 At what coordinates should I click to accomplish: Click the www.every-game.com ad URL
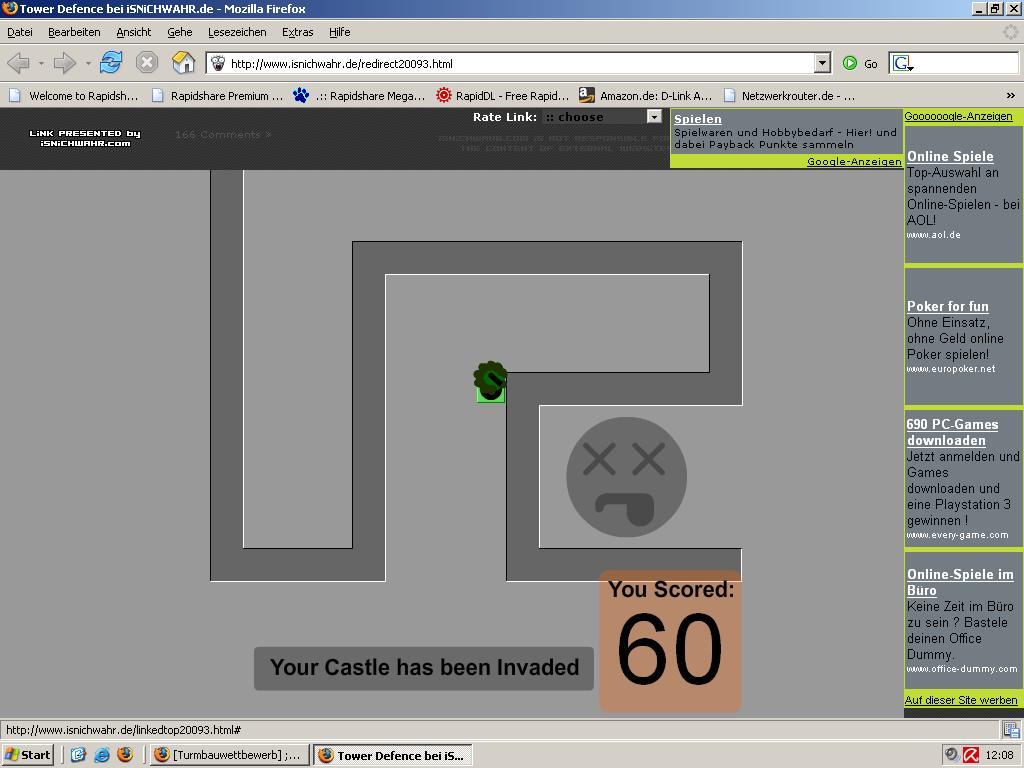[957, 536]
